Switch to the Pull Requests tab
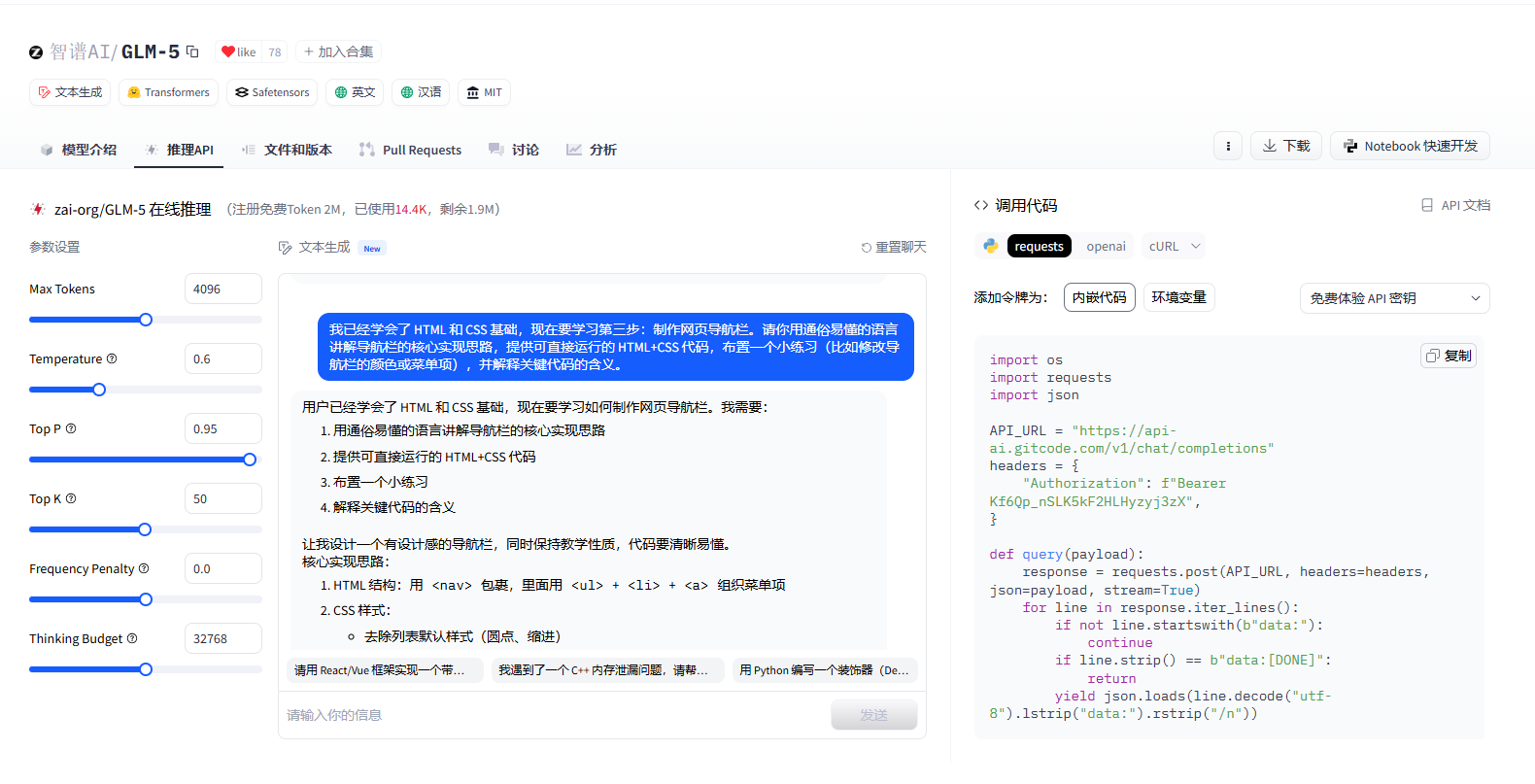1535x784 pixels. [x=410, y=150]
